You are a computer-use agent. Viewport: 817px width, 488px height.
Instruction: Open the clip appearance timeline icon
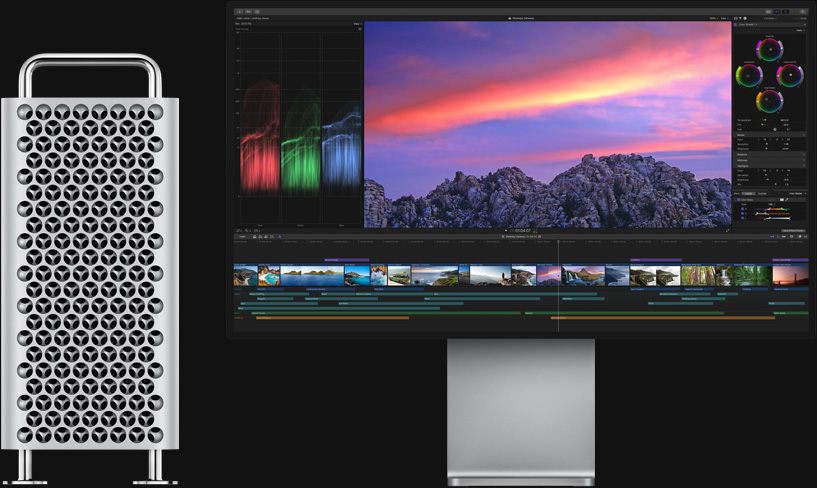click(791, 236)
